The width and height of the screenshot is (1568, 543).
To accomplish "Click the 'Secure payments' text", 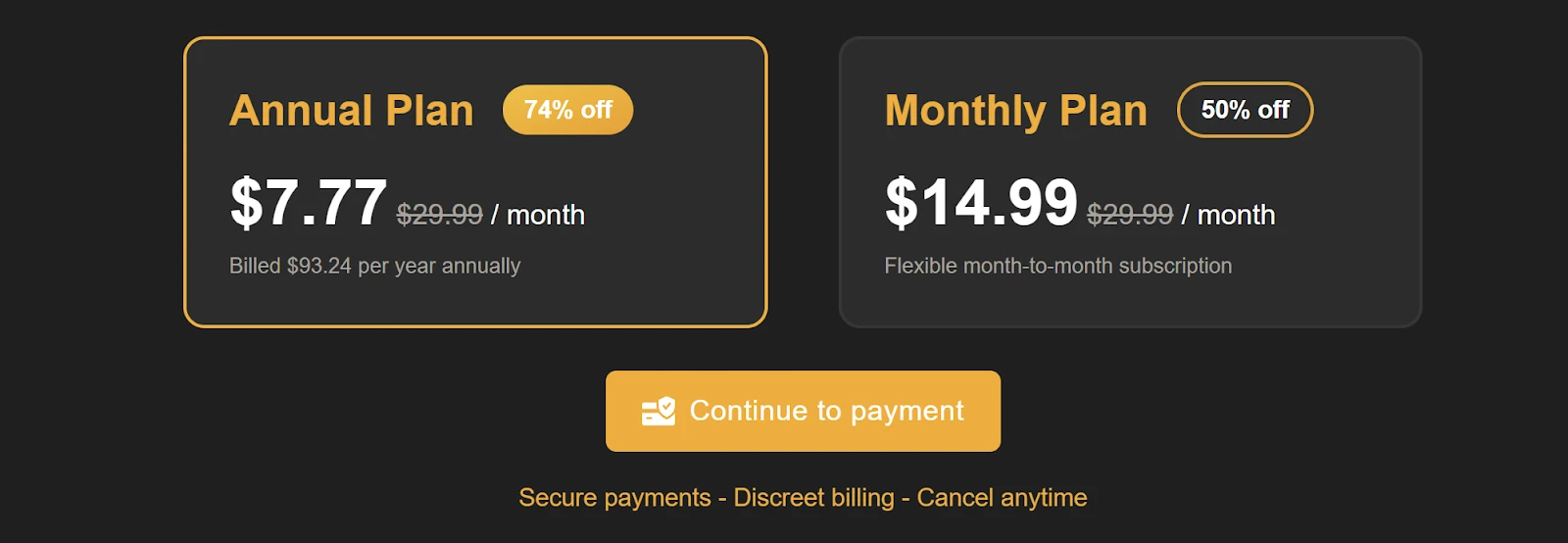I will click(614, 498).
